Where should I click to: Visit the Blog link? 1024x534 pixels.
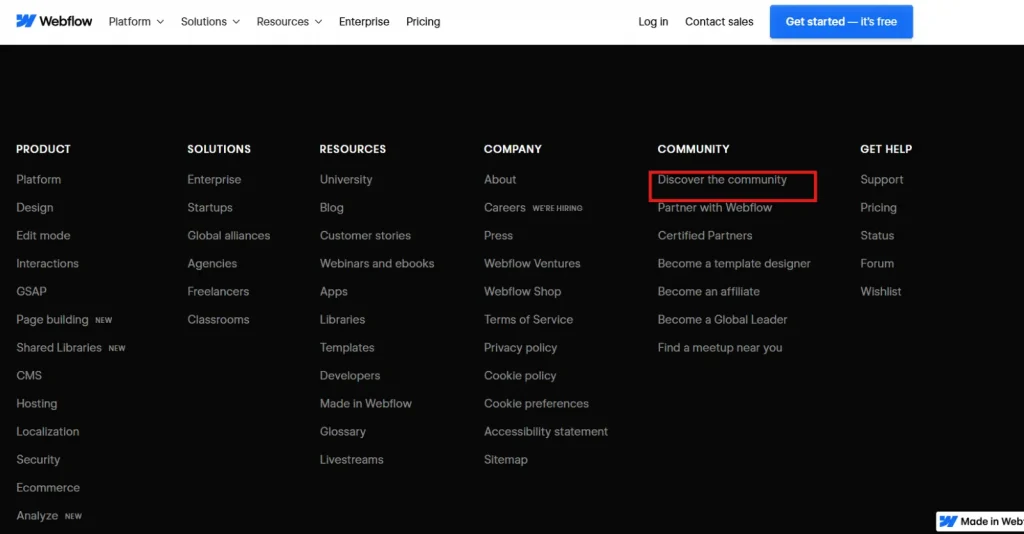click(x=332, y=208)
